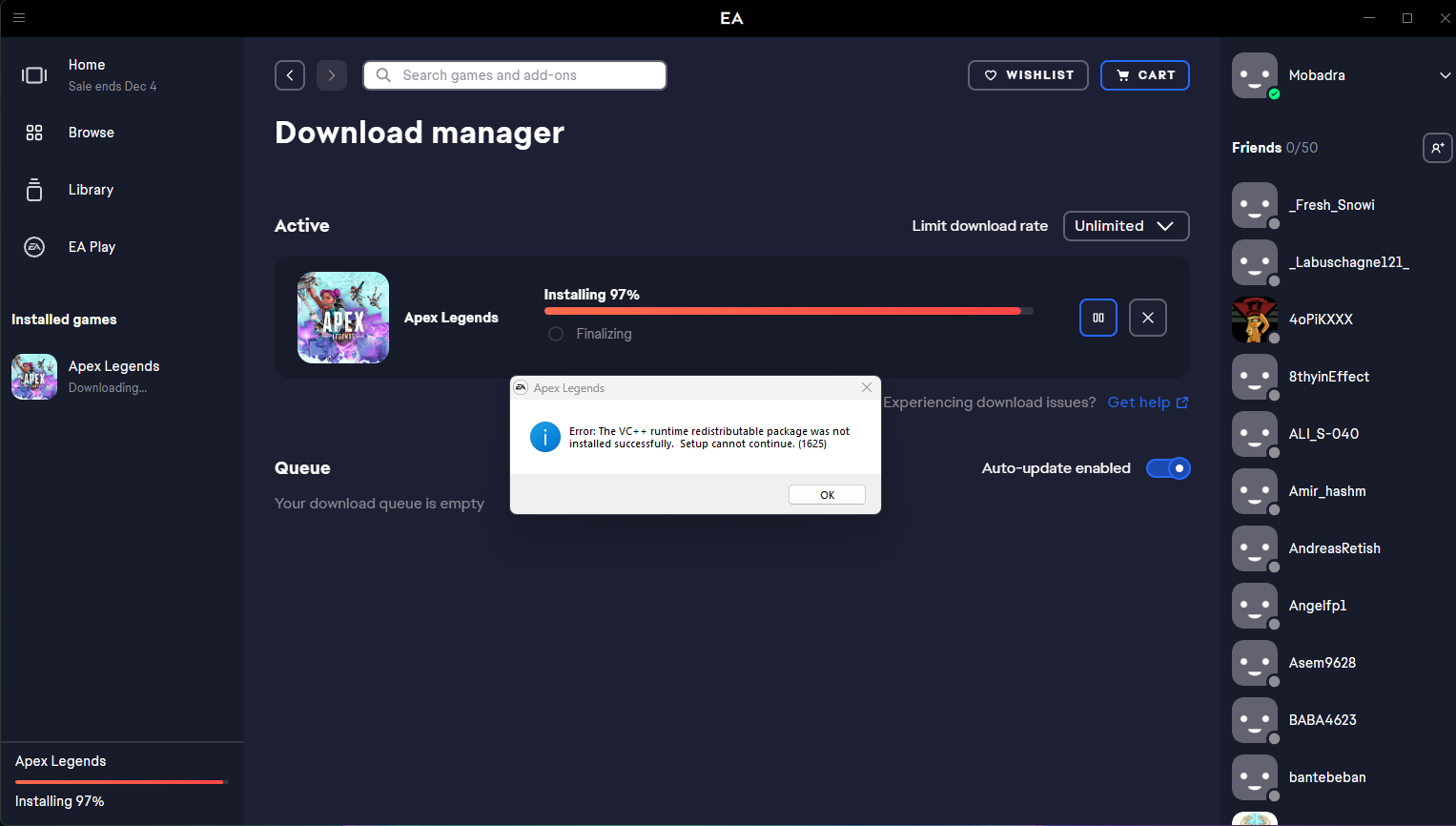Open friend 8thyinEffect
The image size is (1456, 826).
(x=1329, y=377)
